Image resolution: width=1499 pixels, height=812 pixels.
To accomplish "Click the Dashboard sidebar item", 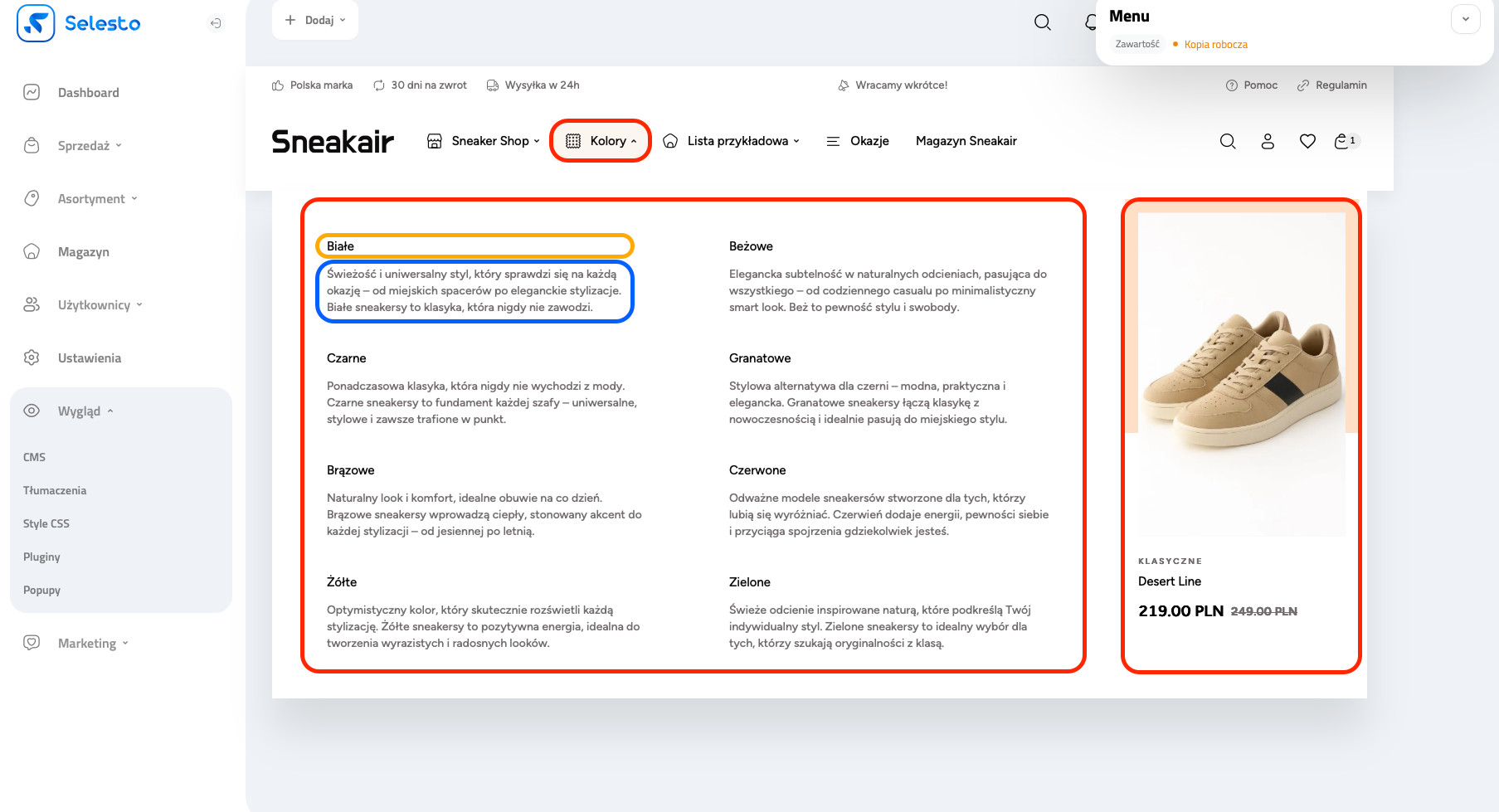I will tap(88, 93).
